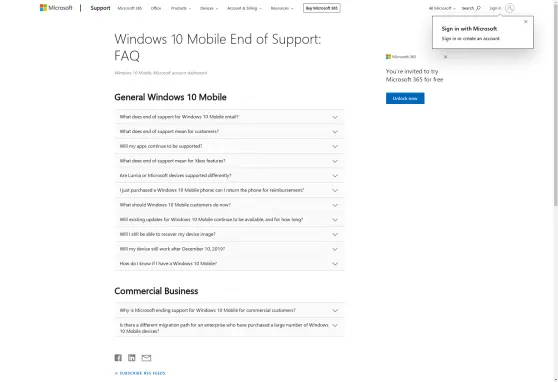Click the blue Unlock now button
The width and height of the screenshot is (558, 382).
point(405,98)
